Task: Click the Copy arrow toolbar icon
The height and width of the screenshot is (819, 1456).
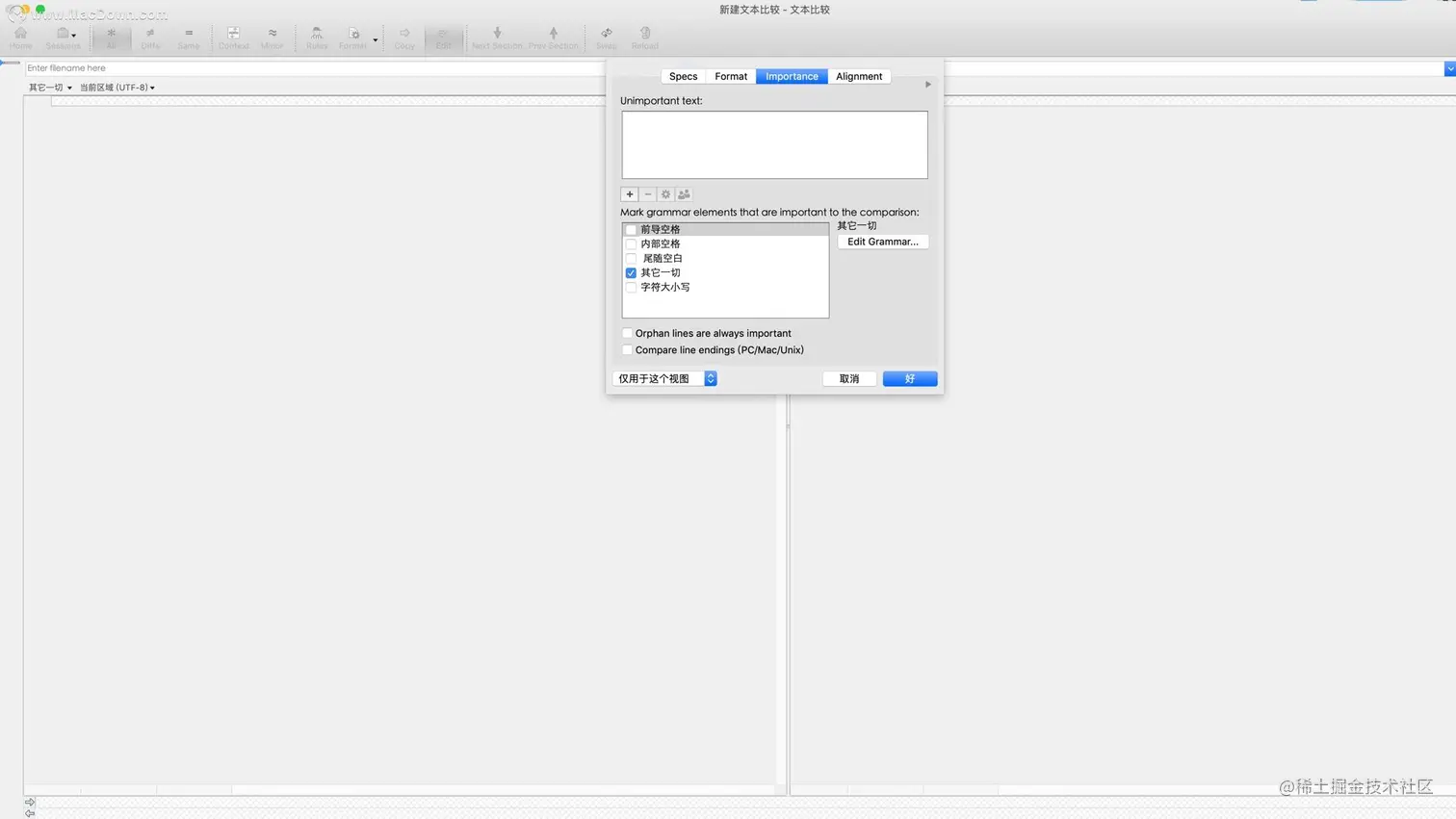Action: point(404,38)
